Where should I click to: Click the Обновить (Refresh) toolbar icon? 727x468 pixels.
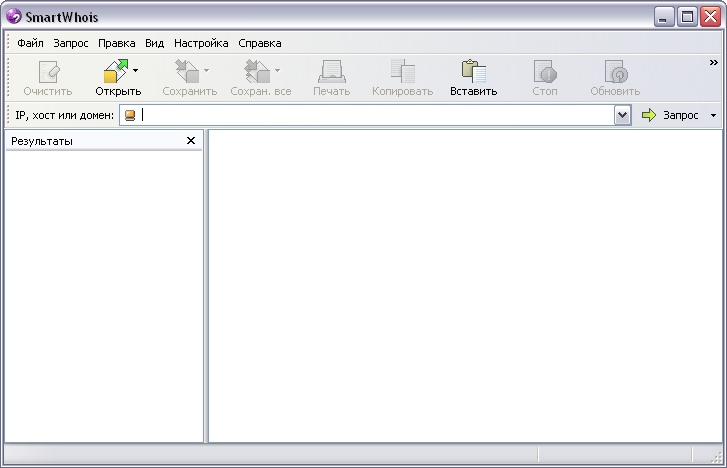tap(616, 72)
